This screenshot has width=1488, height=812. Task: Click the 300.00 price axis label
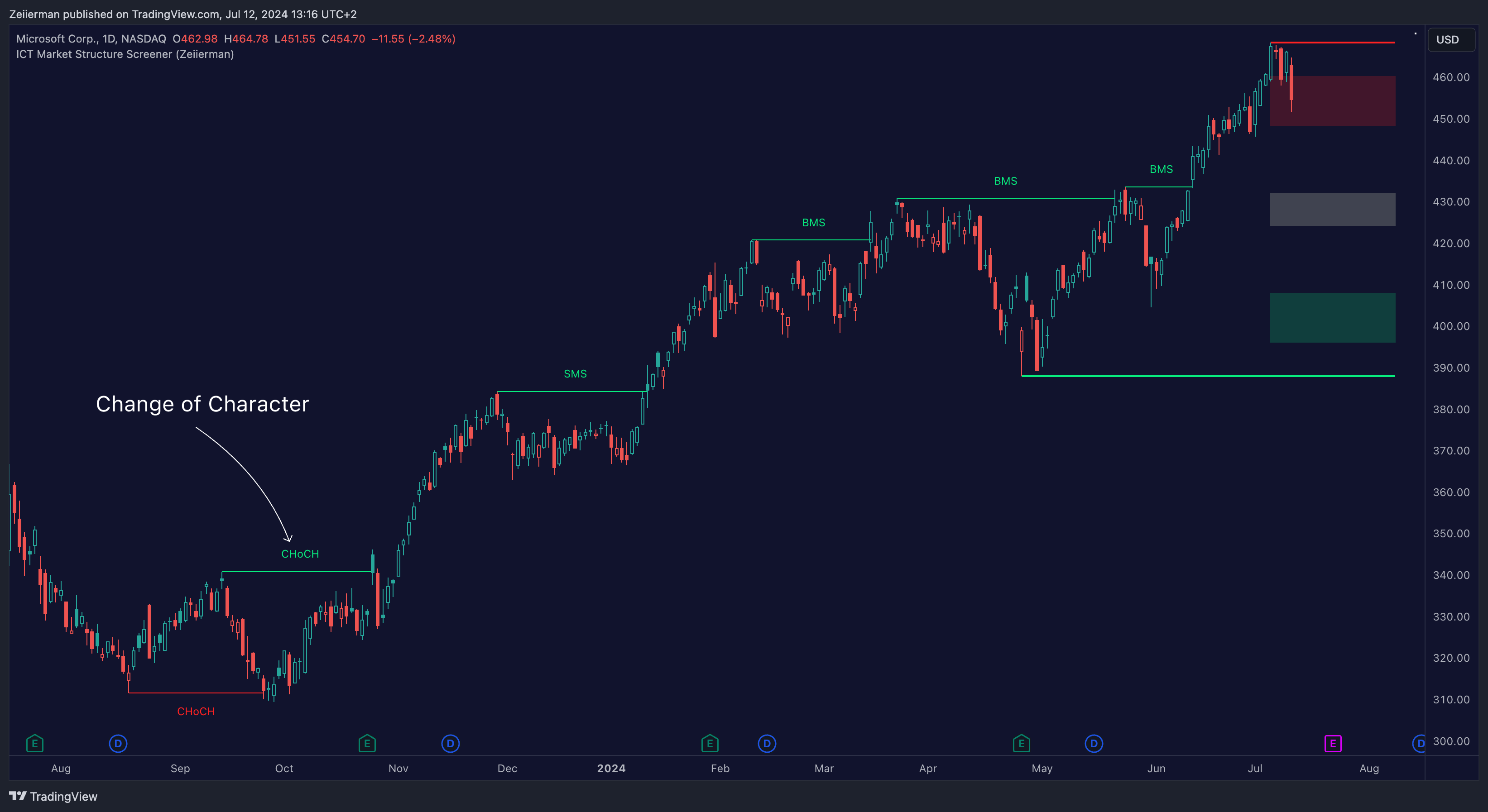point(1450,741)
